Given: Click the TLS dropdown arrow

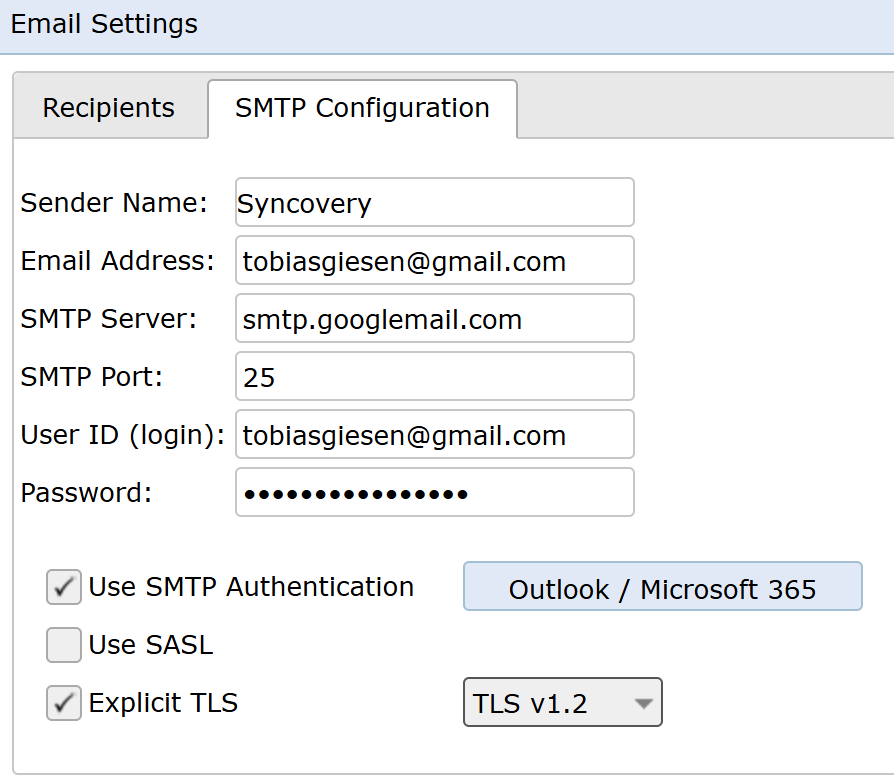Looking at the screenshot, I should coord(641,702).
